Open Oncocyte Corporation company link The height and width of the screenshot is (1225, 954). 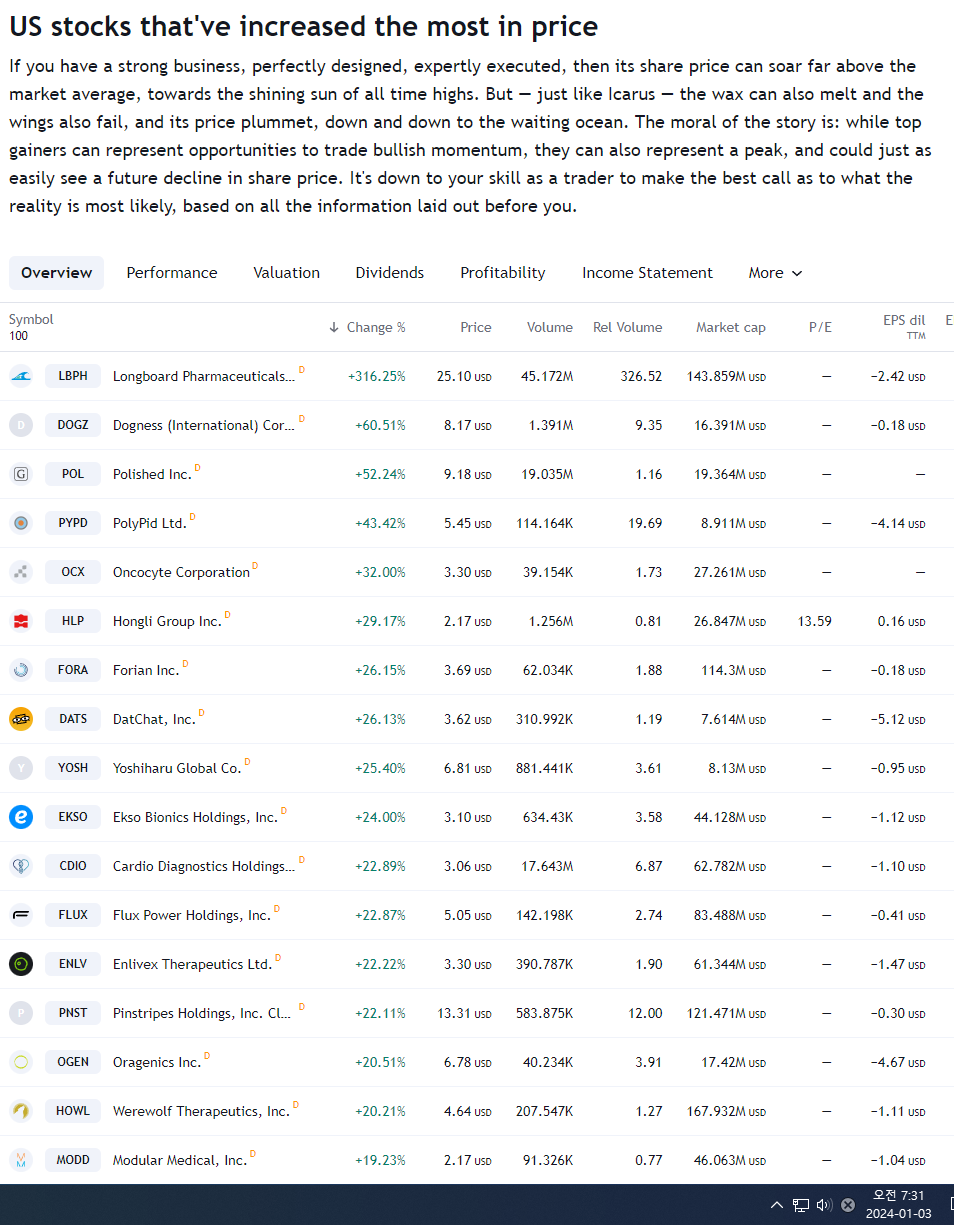181,573
